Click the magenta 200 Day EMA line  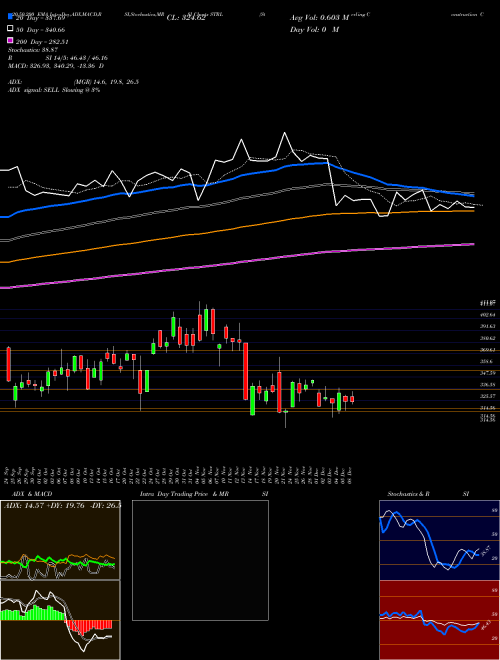point(236,264)
